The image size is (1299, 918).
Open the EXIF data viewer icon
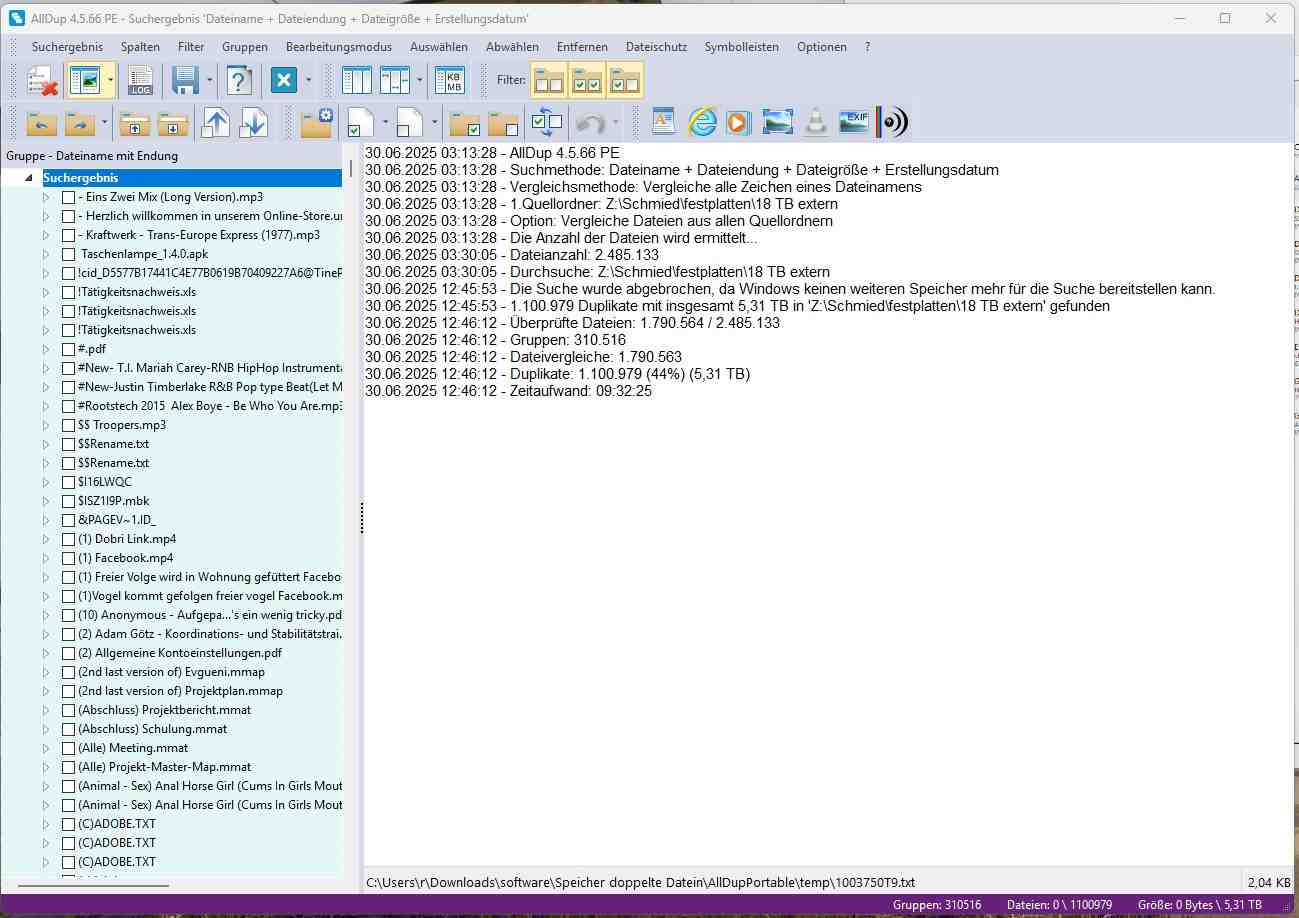pyautogui.click(x=853, y=122)
